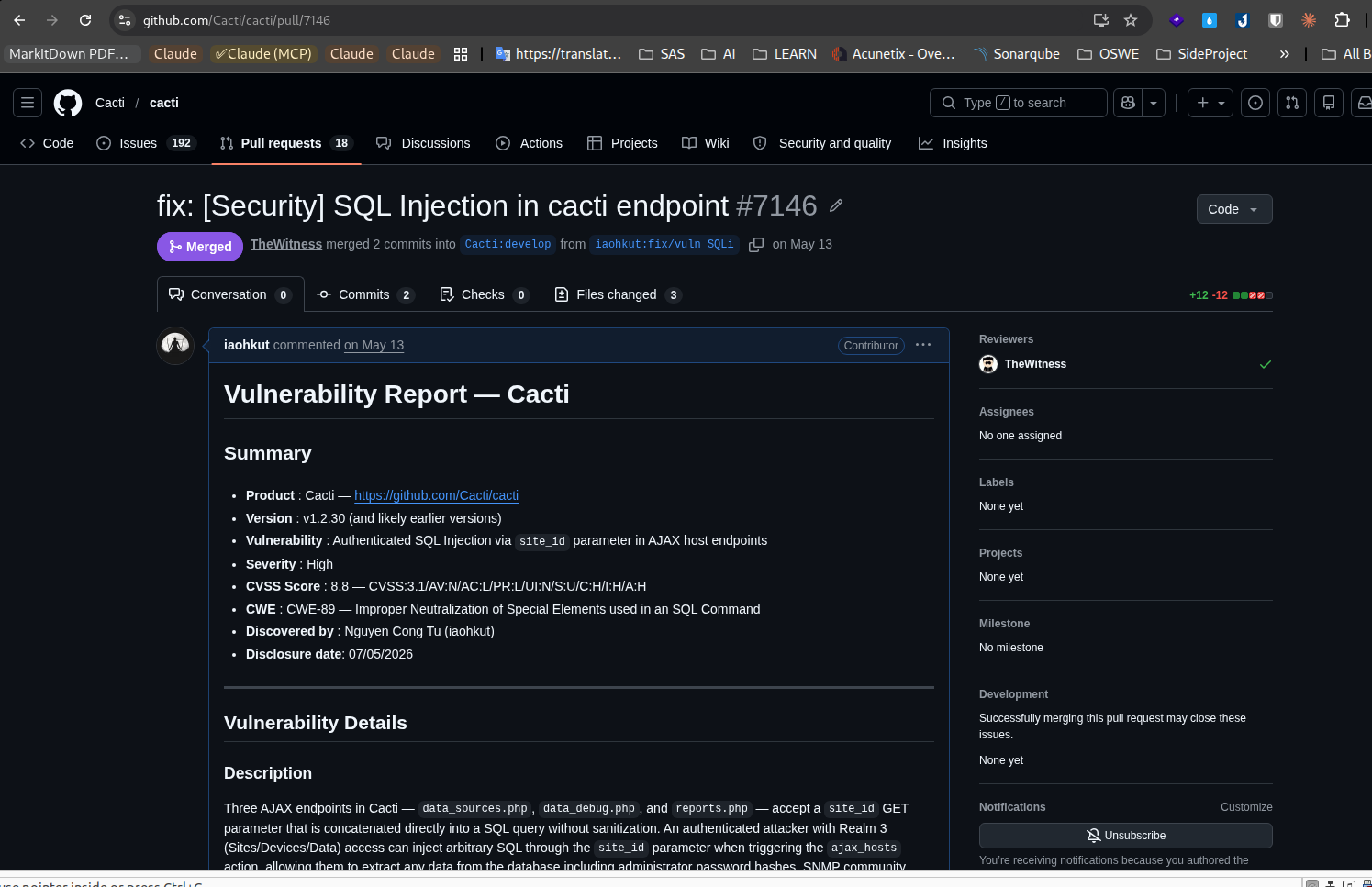This screenshot has width=1372, height=887.
Task: Open the iaohkut:fix/vuln_SQLi branch link
Action: pyautogui.click(x=664, y=245)
